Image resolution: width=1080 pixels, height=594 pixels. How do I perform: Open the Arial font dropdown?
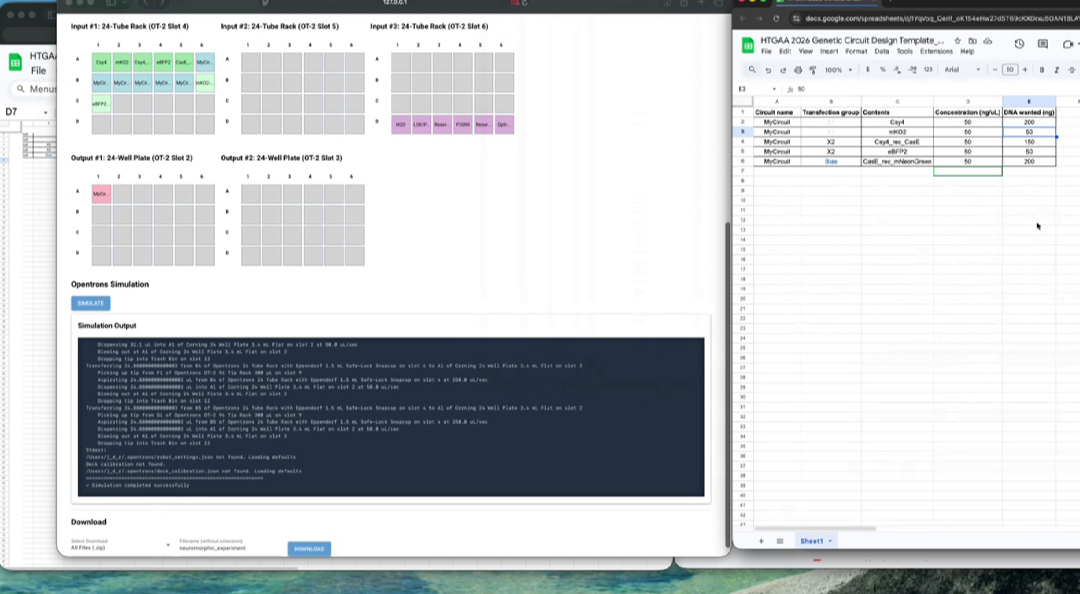[x=962, y=70]
